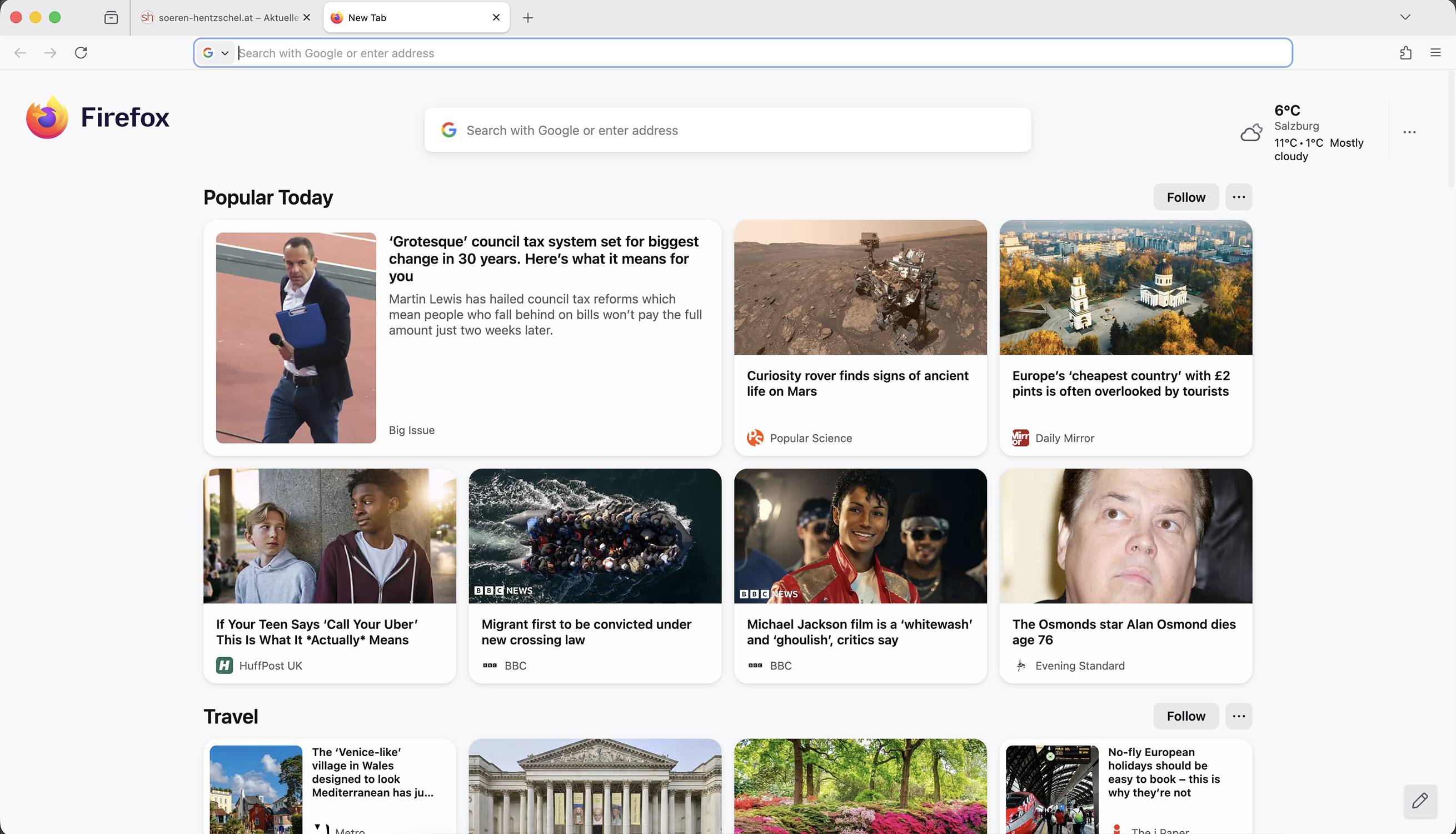Open a new tab with plus button

pyautogui.click(x=528, y=18)
